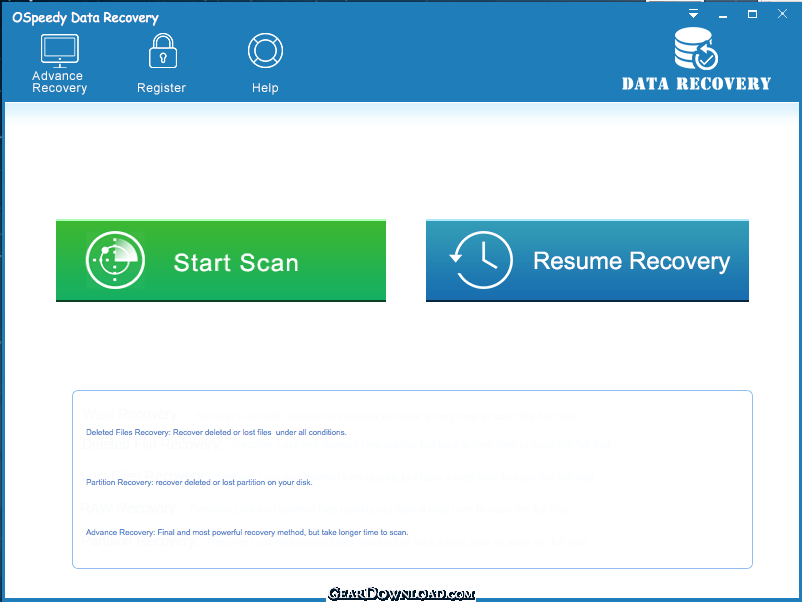This screenshot has width=802, height=602.
Task: Click the Resume Recovery text
Action: [x=632, y=261]
